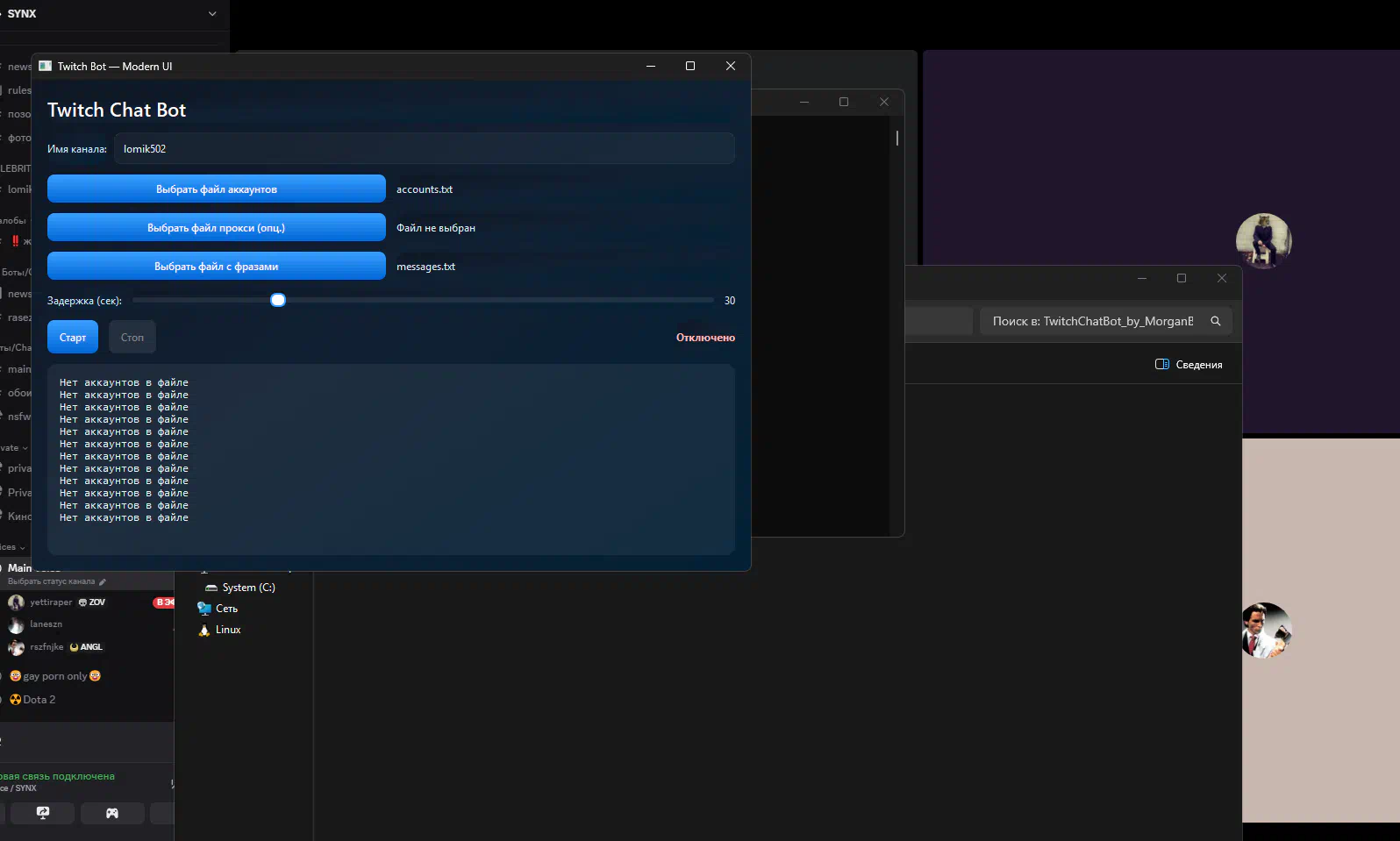Join the Dota 2 voice channel
1400x841 pixels.
click(39, 700)
